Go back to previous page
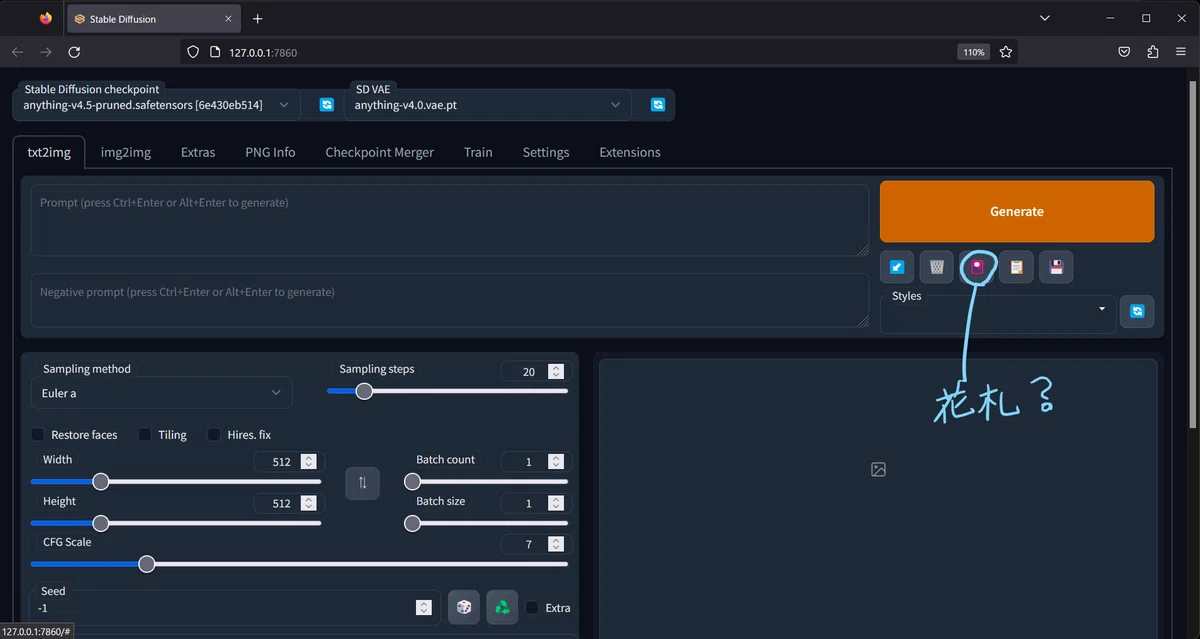The image size is (1200, 639). [x=17, y=52]
